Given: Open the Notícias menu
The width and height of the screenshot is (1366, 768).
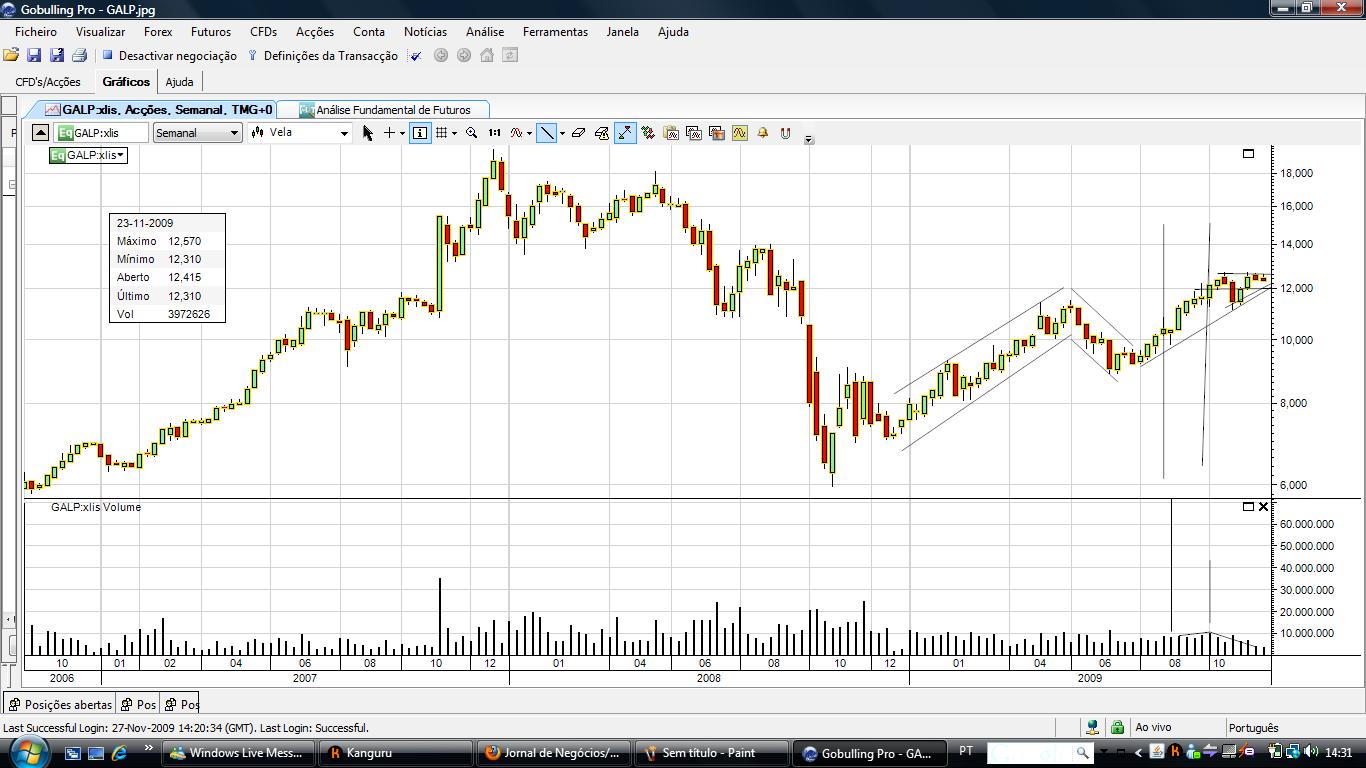Looking at the screenshot, I should coord(425,32).
